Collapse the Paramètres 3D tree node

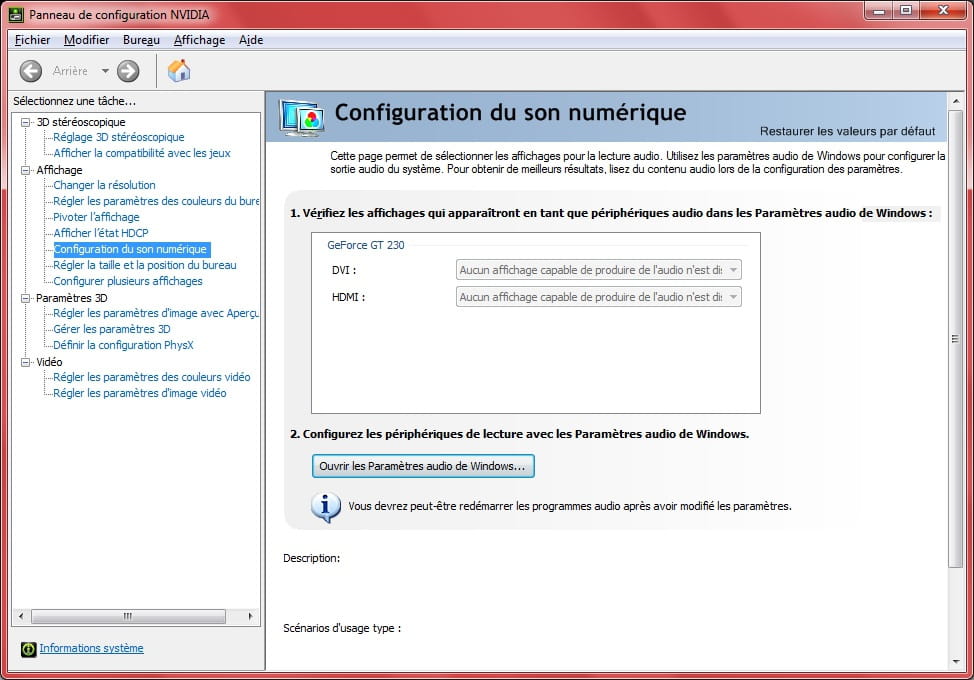coord(25,298)
